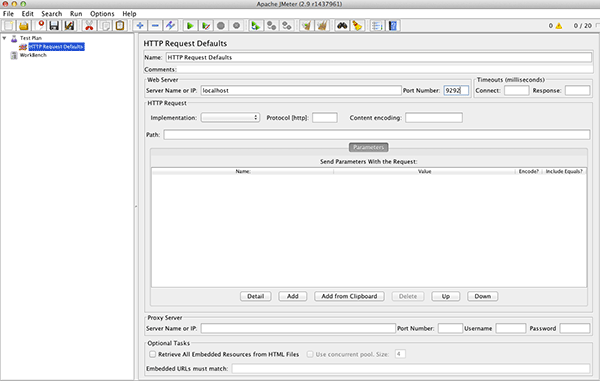This screenshot has width=600, height=381.
Task: Click the Help book icon in toolbar
Action: pyautogui.click(x=393, y=26)
